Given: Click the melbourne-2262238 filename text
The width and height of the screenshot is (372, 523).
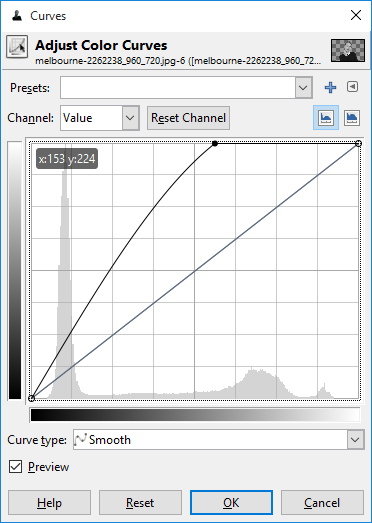Looking at the screenshot, I should click(x=178, y=61).
